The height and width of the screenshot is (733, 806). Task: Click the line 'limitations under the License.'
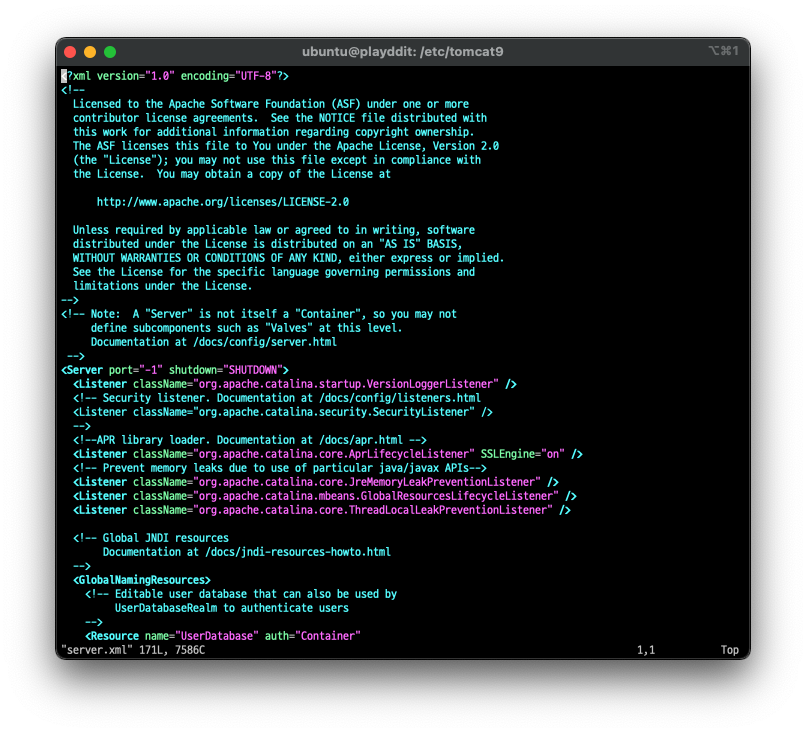pos(162,286)
